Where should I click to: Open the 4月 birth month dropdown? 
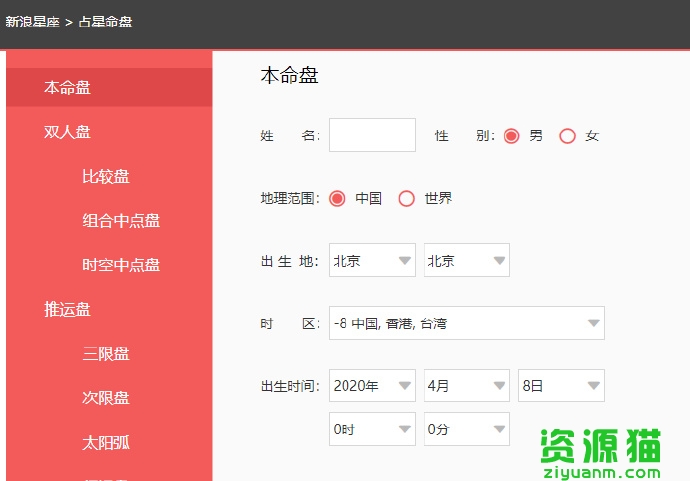(x=467, y=386)
